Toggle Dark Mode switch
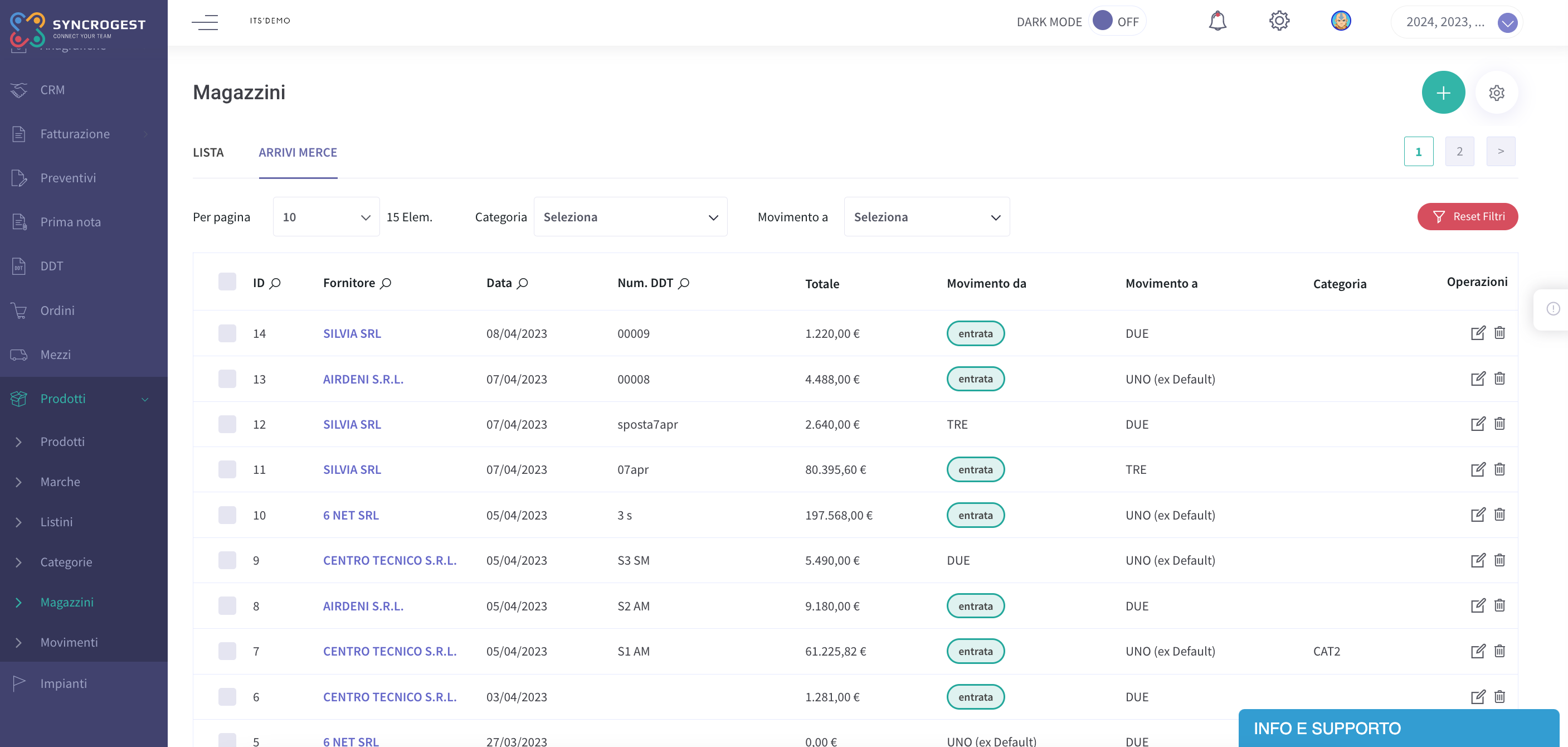1568x747 pixels. point(1117,21)
